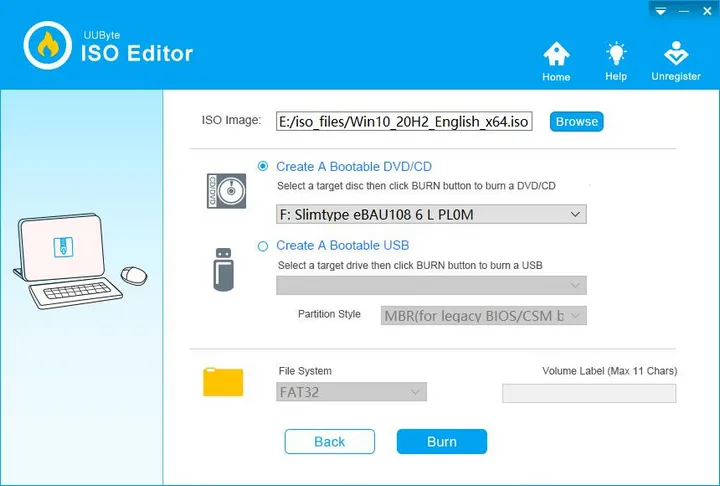The height and width of the screenshot is (486, 720).
Task: Open the FAT32 File System dropdown
Action: pyautogui.click(x=351, y=392)
